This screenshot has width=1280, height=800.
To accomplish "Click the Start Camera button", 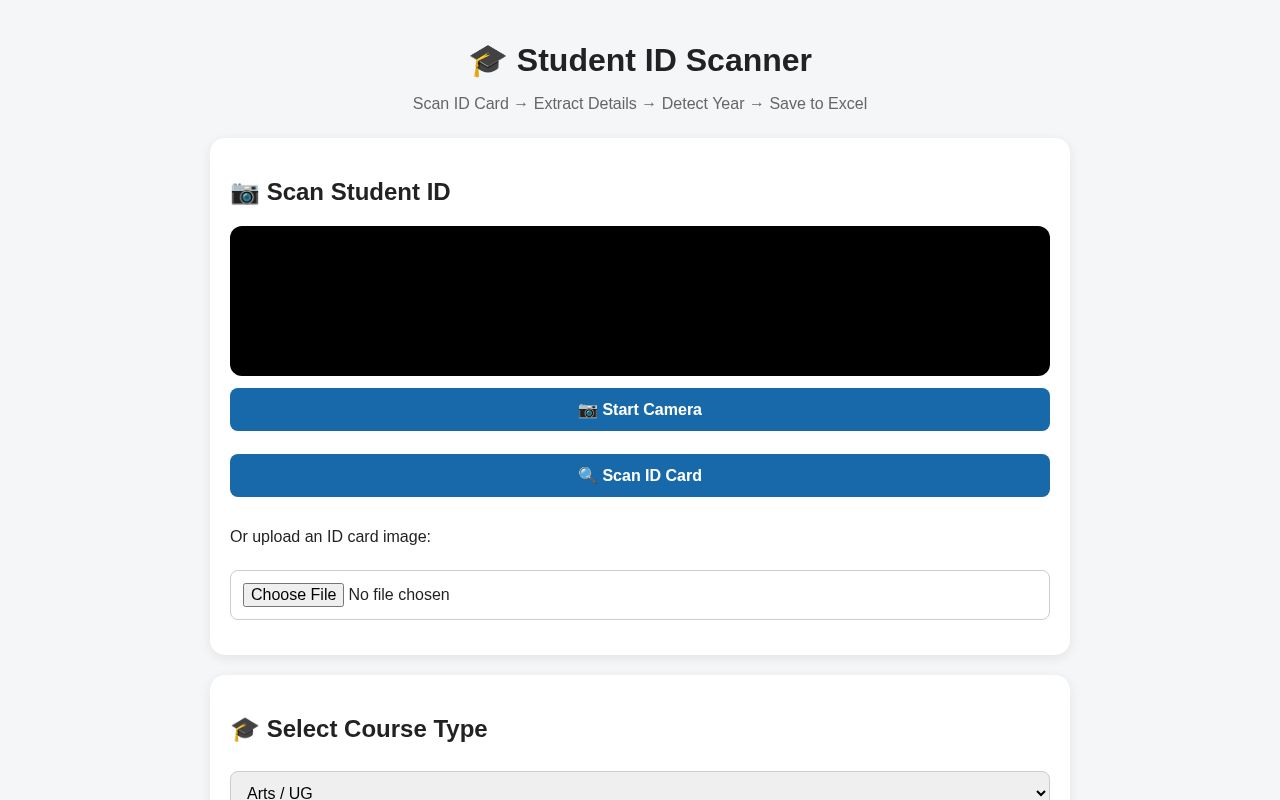I will point(640,410).
